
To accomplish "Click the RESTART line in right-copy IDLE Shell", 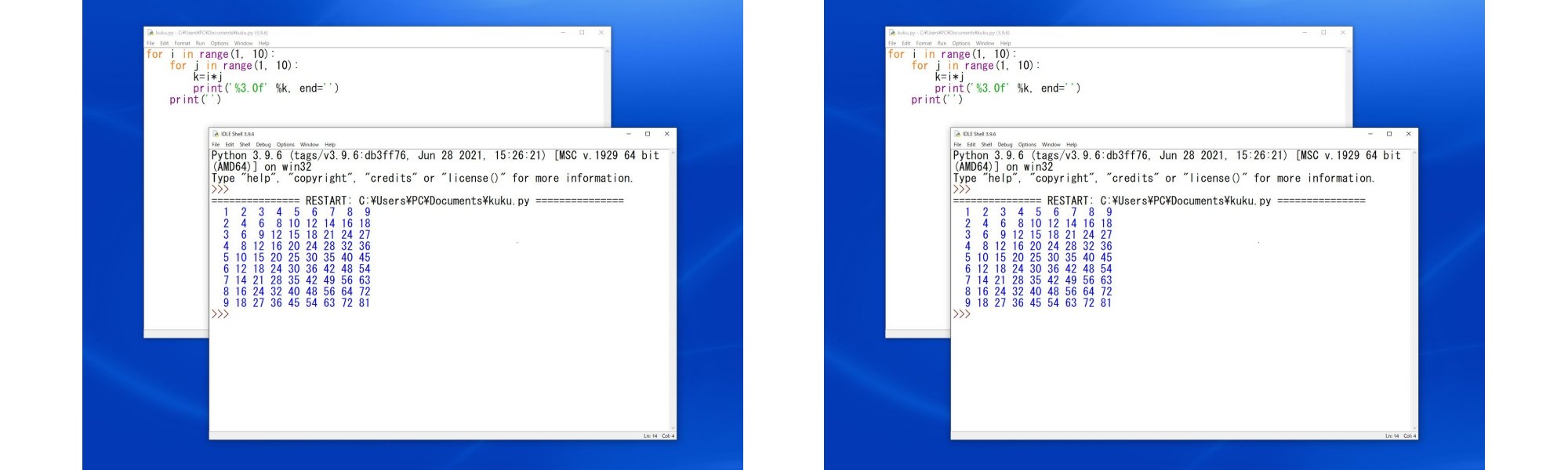I will (1160, 201).
